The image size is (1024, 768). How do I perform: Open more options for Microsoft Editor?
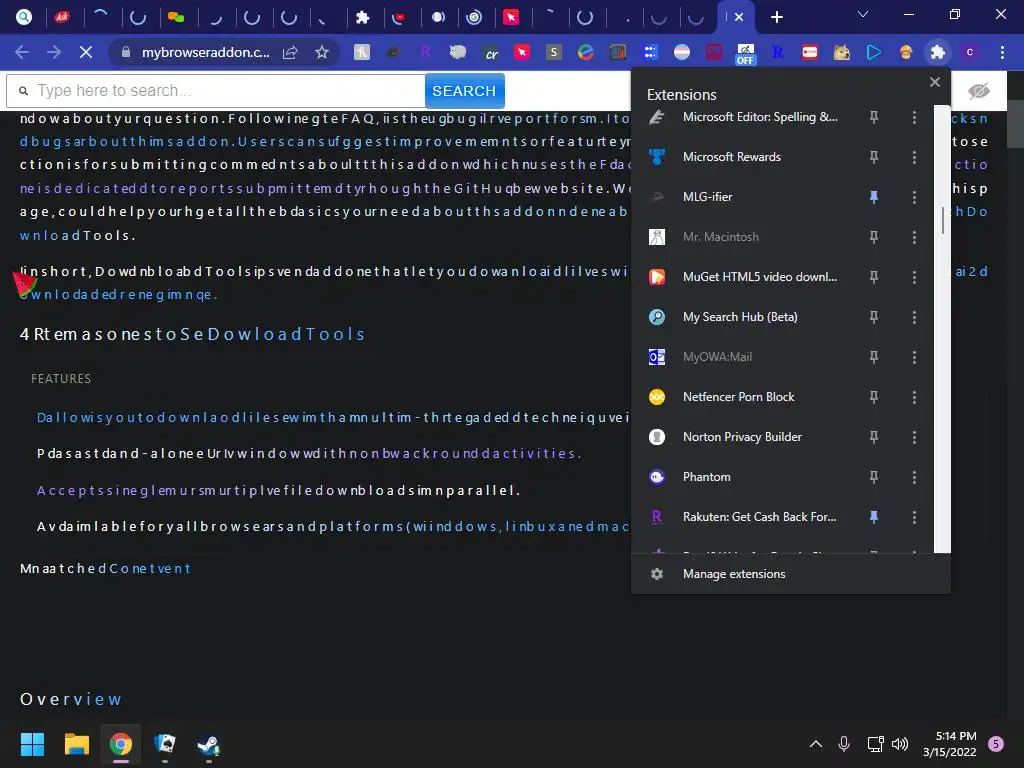(914, 117)
